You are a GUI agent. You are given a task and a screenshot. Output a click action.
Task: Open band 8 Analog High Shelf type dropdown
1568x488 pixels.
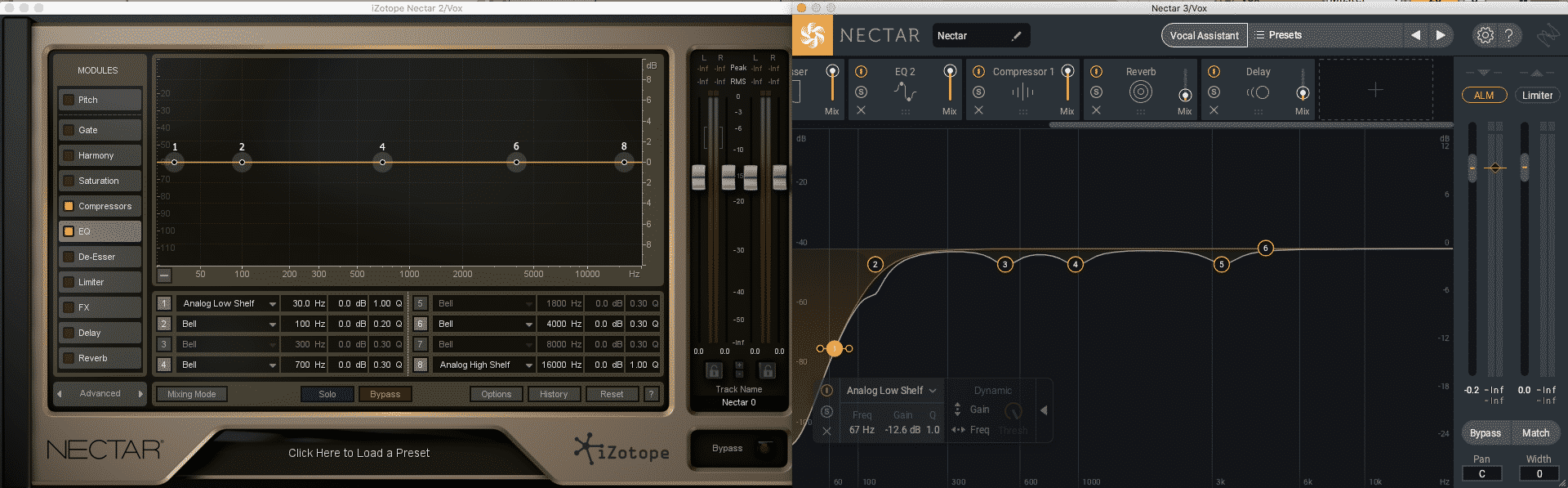click(484, 365)
